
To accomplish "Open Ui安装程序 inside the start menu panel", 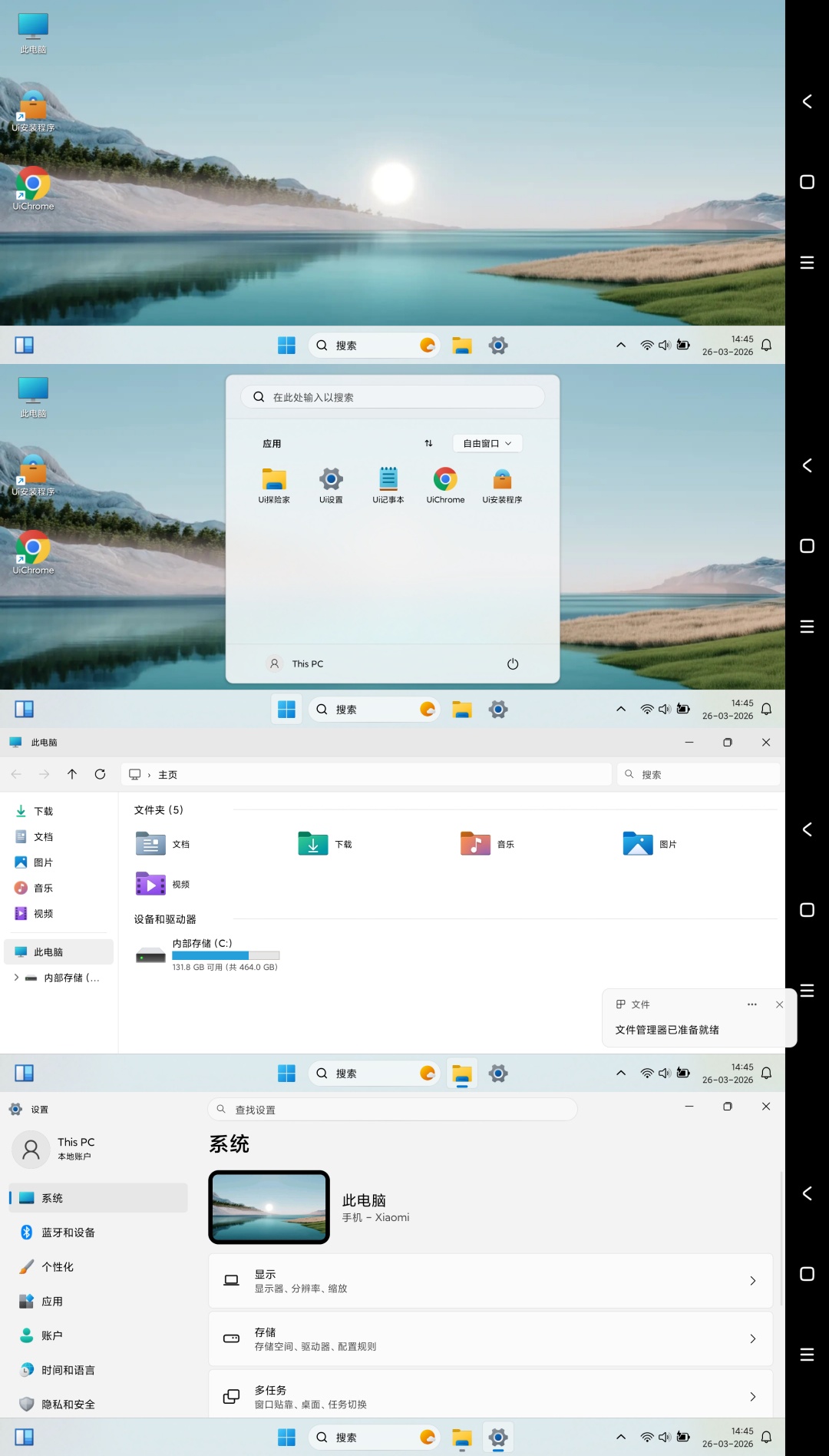I will click(x=502, y=485).
